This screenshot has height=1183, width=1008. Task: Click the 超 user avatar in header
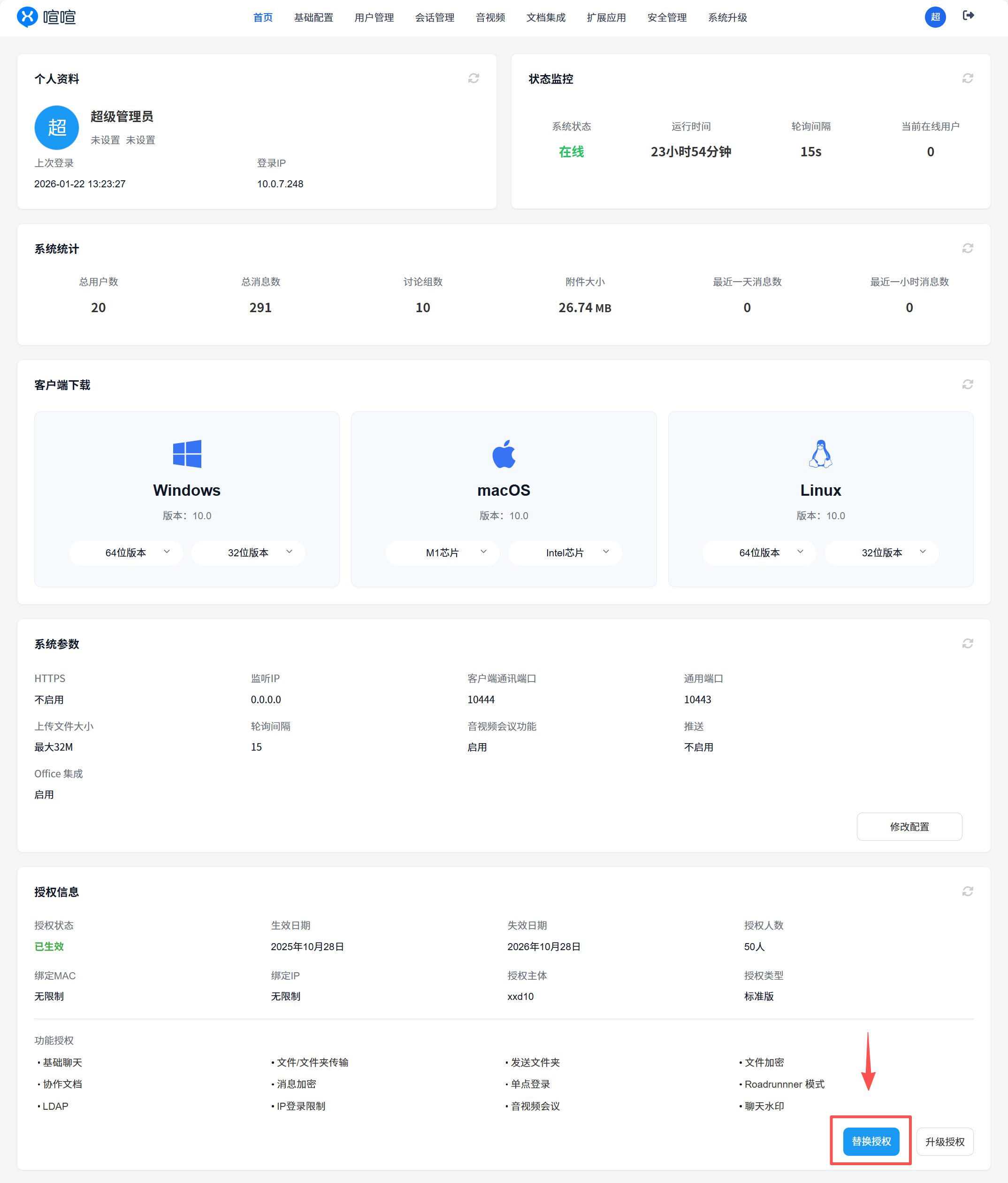click(x=935, y=17)
